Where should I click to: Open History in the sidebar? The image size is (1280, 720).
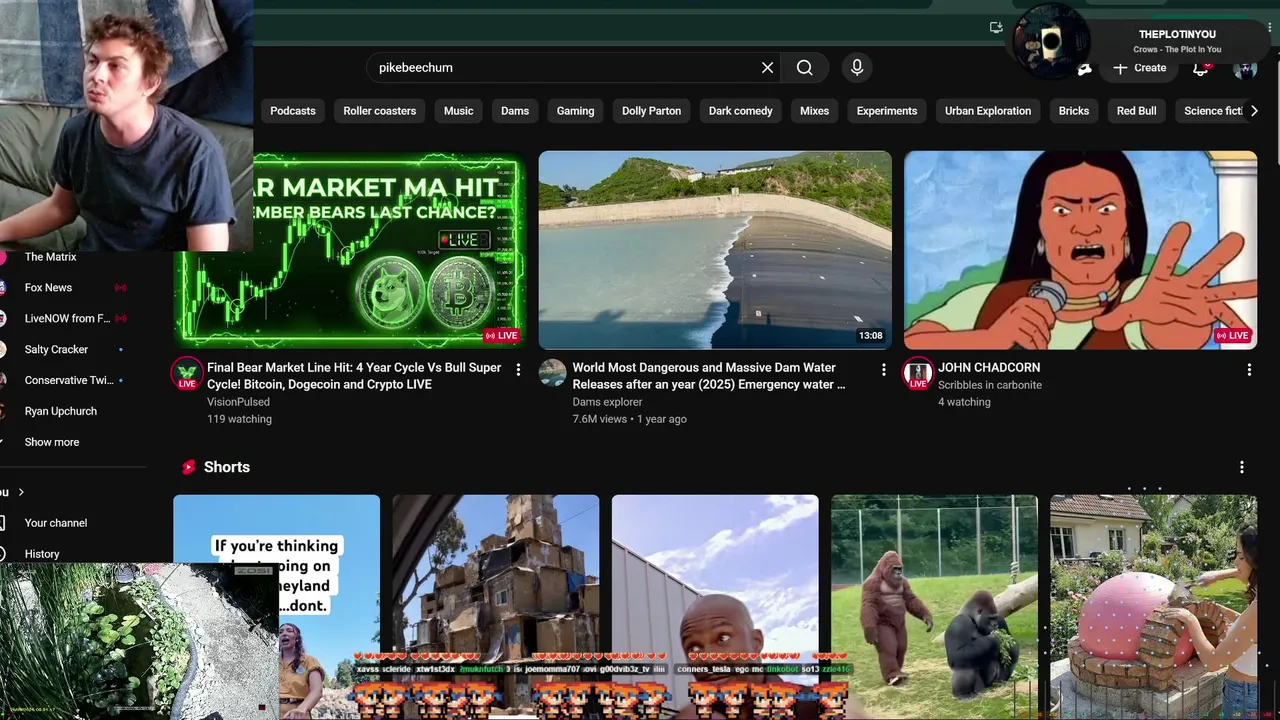click(42, 554)
